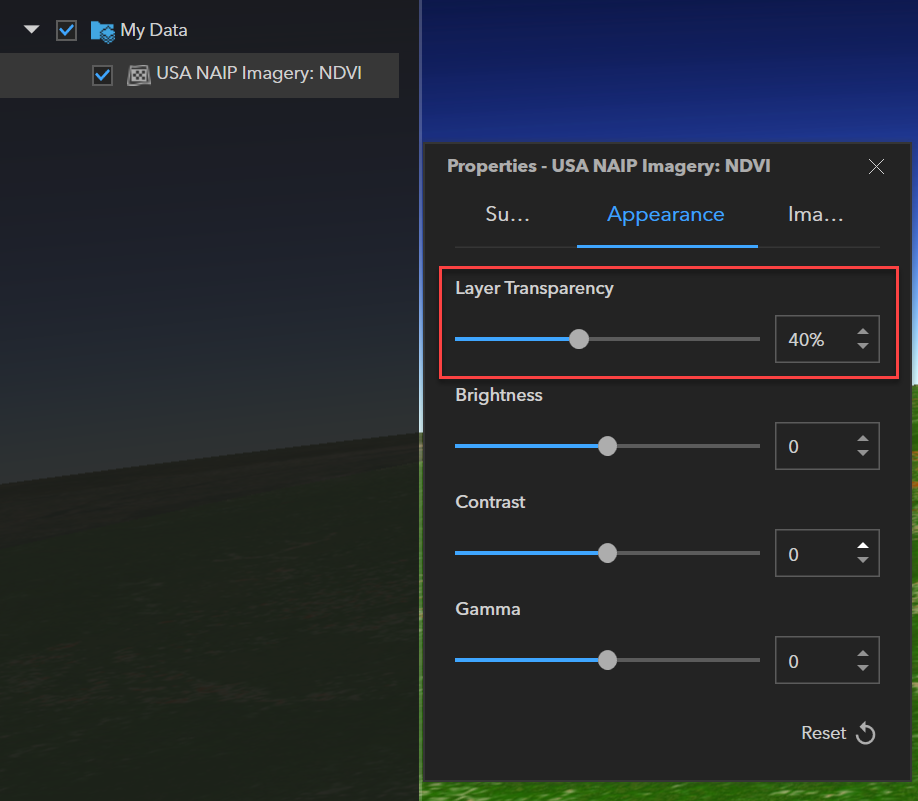Increase Layer Transparency with the up stepper
Image resolution: width=918 pixels, height=801 pixels.
coord(863,331)
